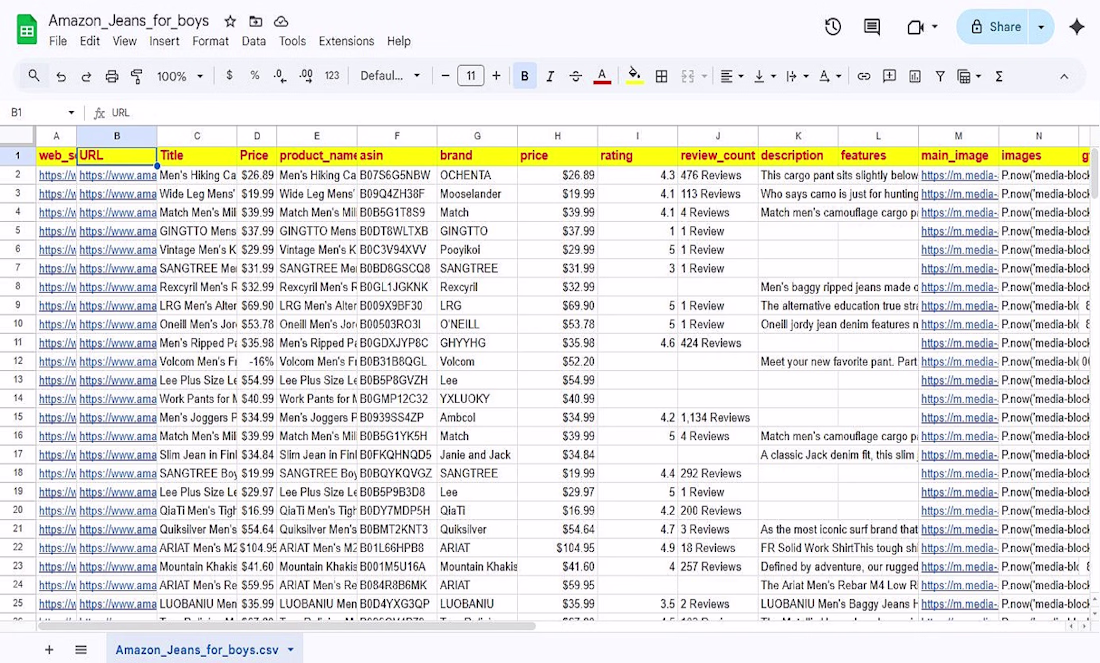Decrease decimal places
This screenshot has width=1100, height=663.
(280, 76)
